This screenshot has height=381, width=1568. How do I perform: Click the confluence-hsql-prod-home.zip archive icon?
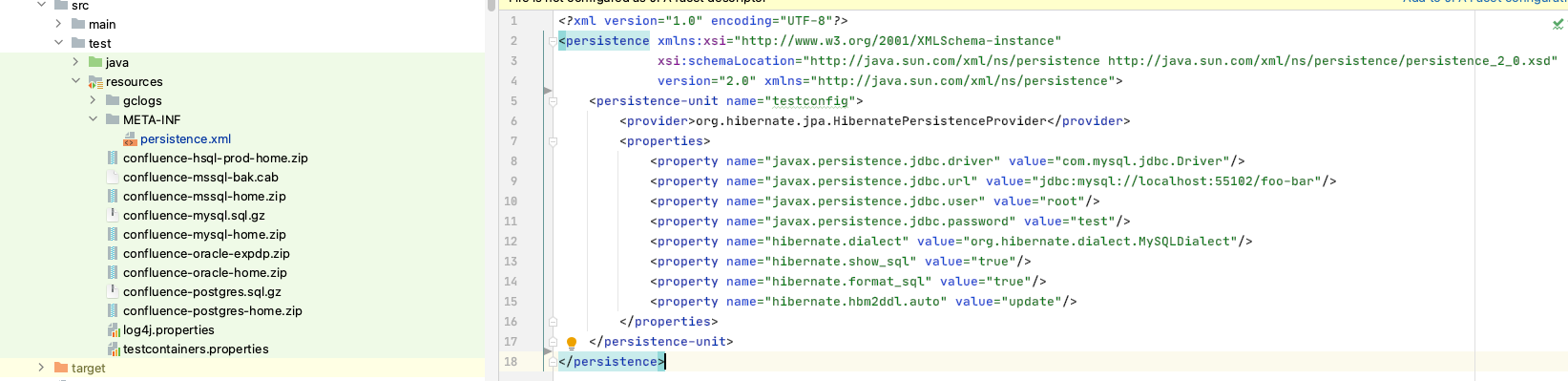(x=113, y=158)
